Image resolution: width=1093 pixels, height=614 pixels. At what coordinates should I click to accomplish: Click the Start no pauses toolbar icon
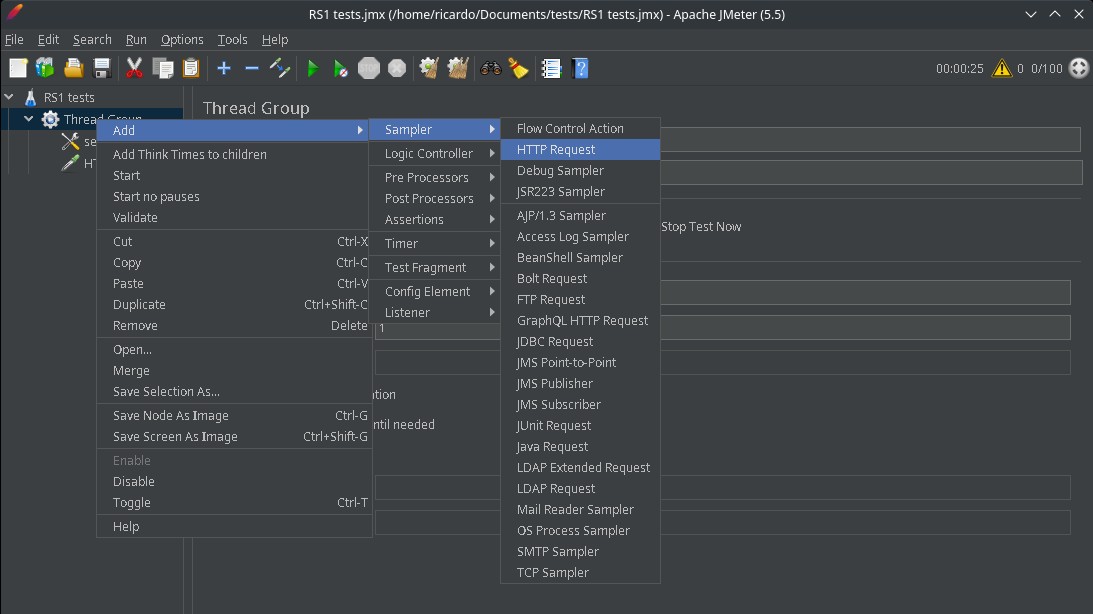[x=340, y=68]
